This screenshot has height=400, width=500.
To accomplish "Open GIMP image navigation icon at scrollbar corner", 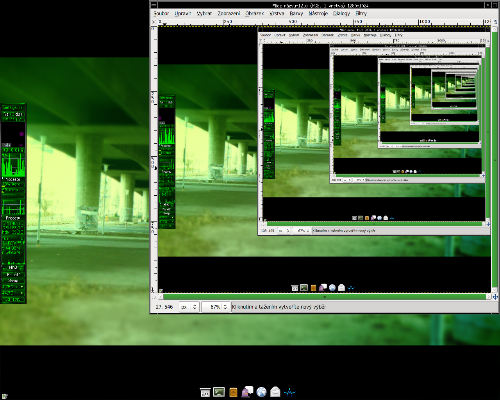I will [495, 296].
